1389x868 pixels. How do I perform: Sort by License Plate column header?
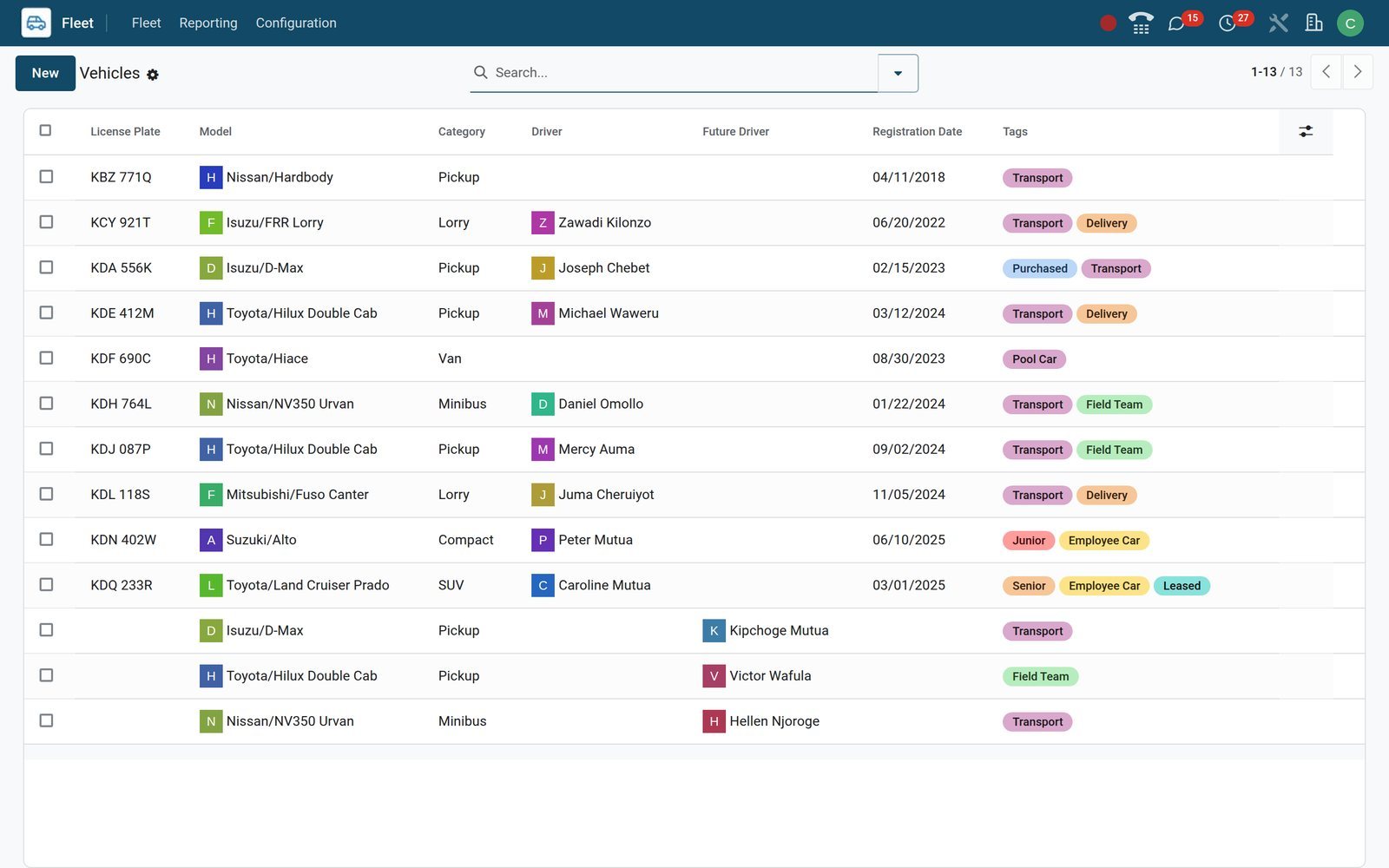pyautogui.click(x=125, y=132)
